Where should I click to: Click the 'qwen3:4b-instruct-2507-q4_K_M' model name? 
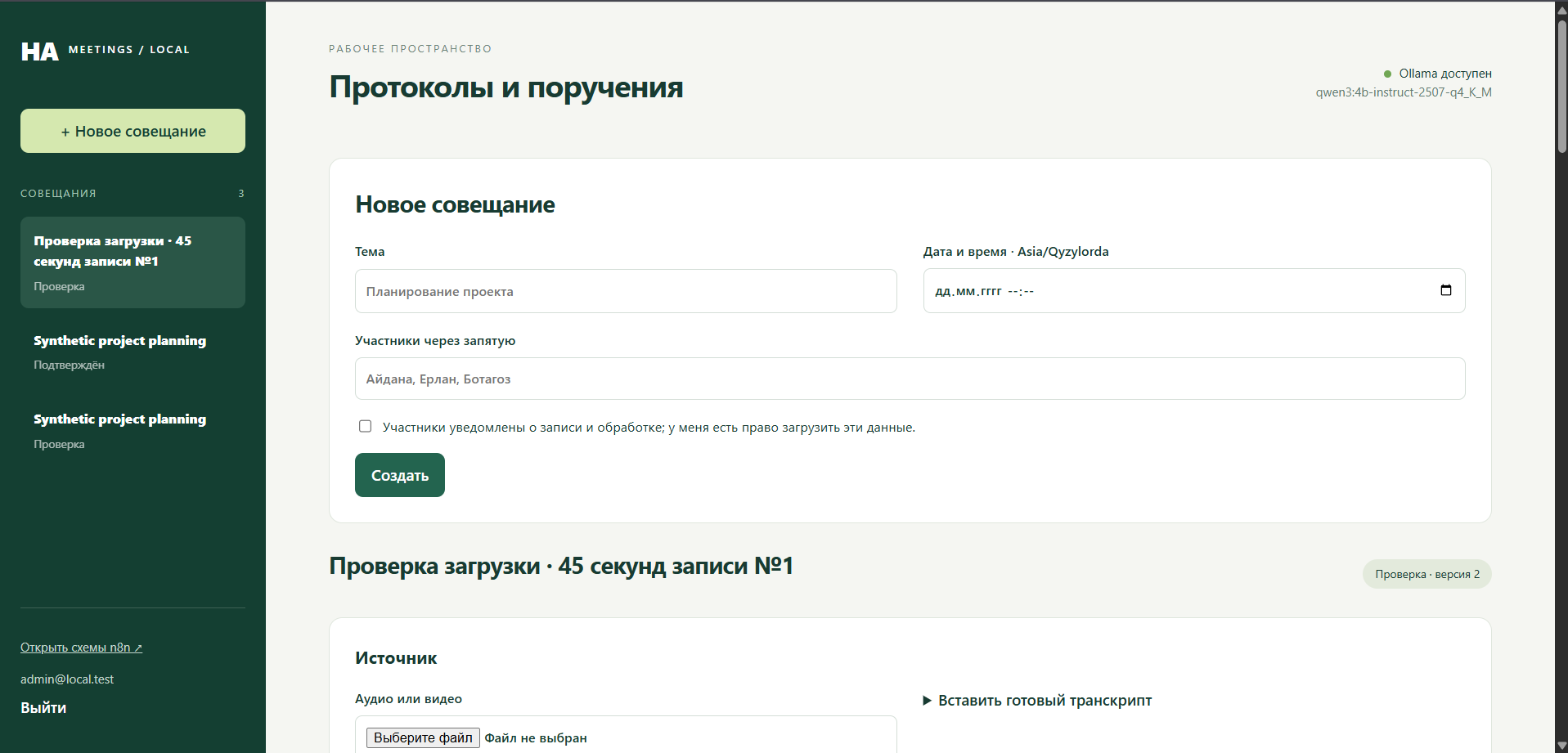click(x=1404, y=92)
